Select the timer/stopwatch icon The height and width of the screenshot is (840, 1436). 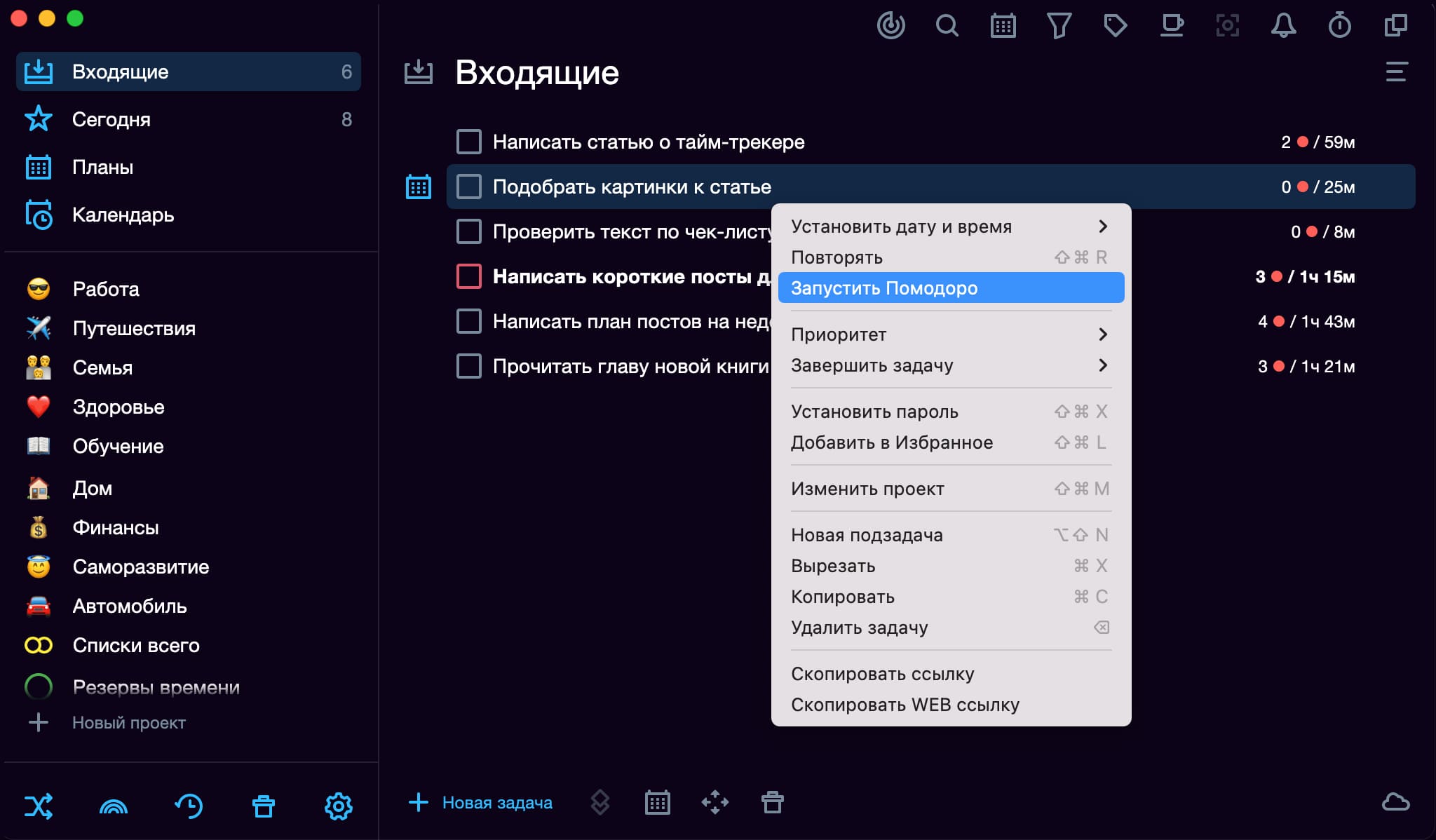tap(1338, 25)
